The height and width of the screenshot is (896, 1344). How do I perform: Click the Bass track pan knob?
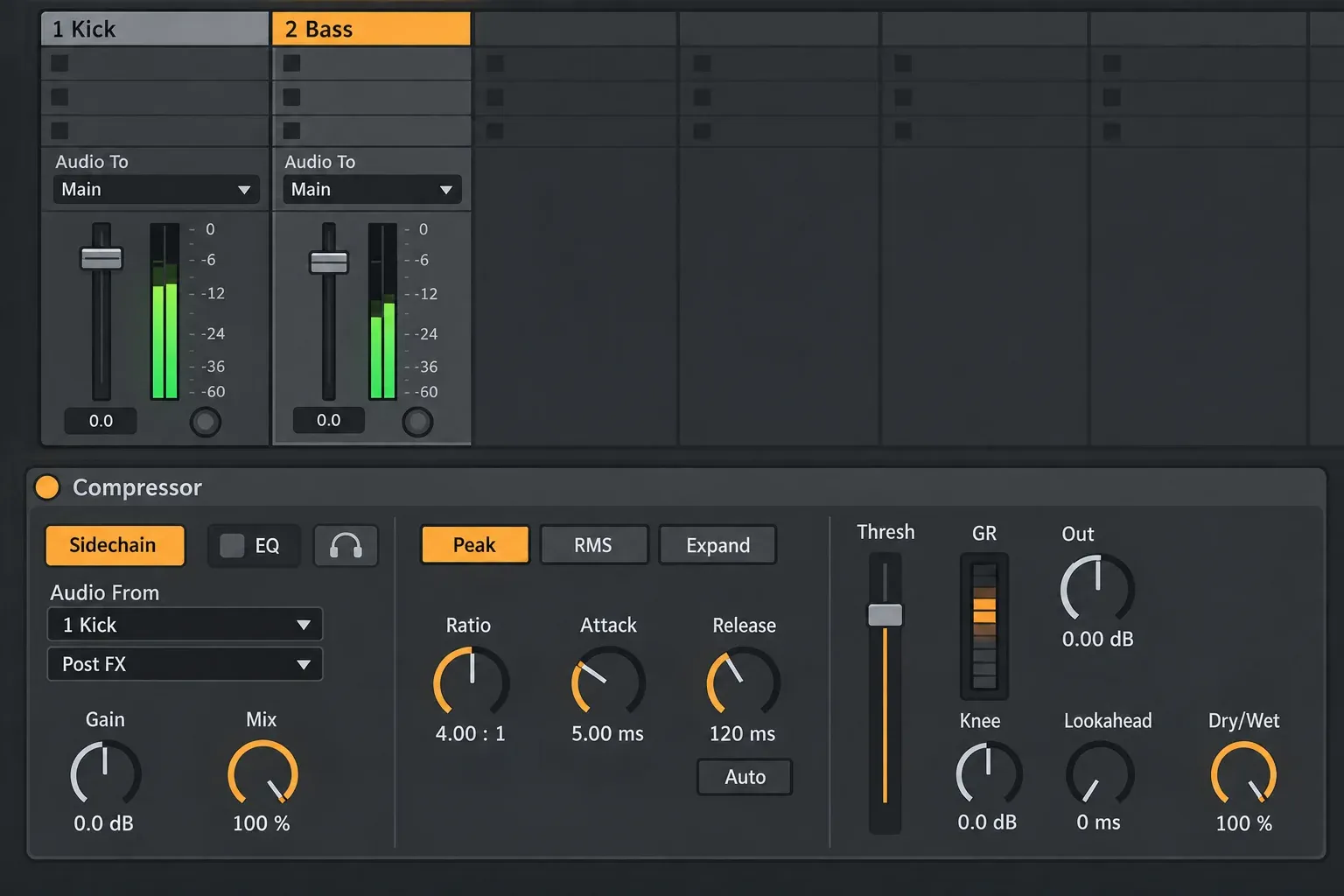(x=417, y=422)
